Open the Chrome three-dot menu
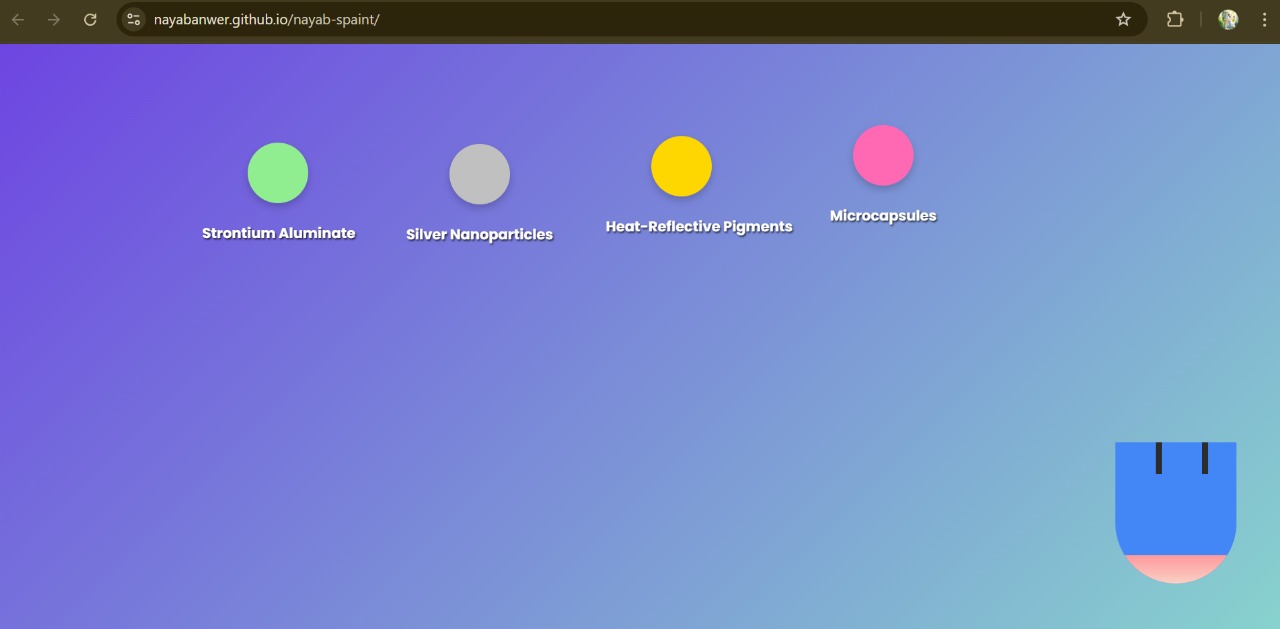 [x=1264, y=20]
